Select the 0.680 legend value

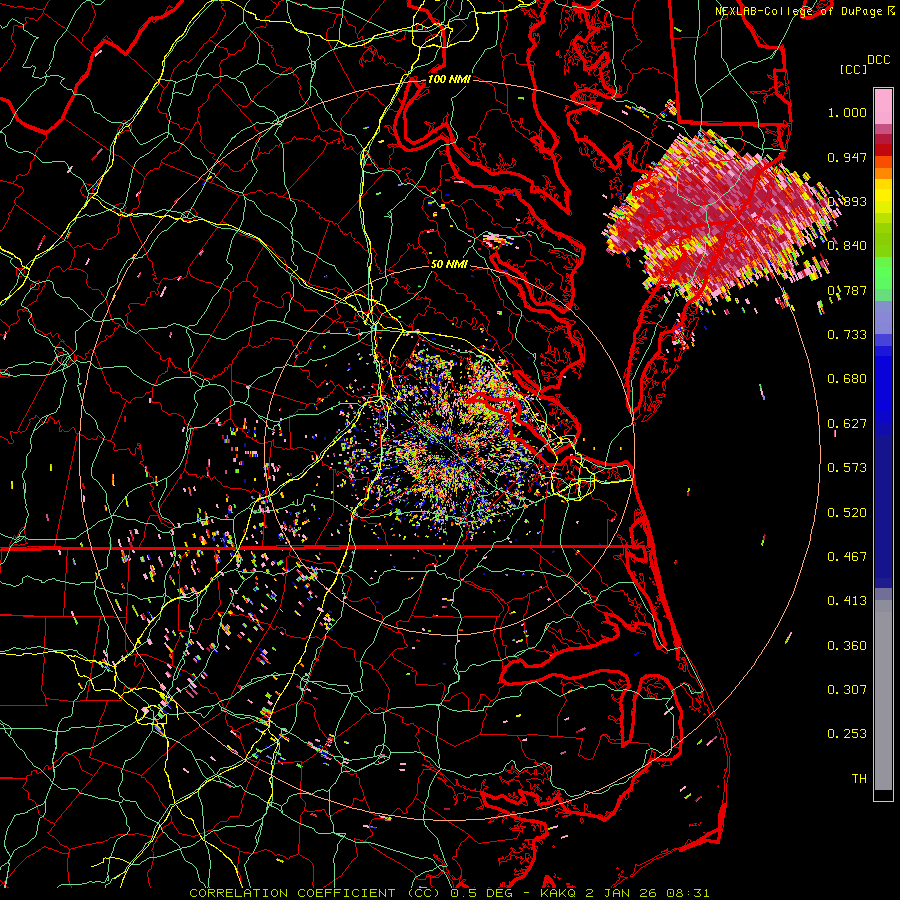click(847, 379)
